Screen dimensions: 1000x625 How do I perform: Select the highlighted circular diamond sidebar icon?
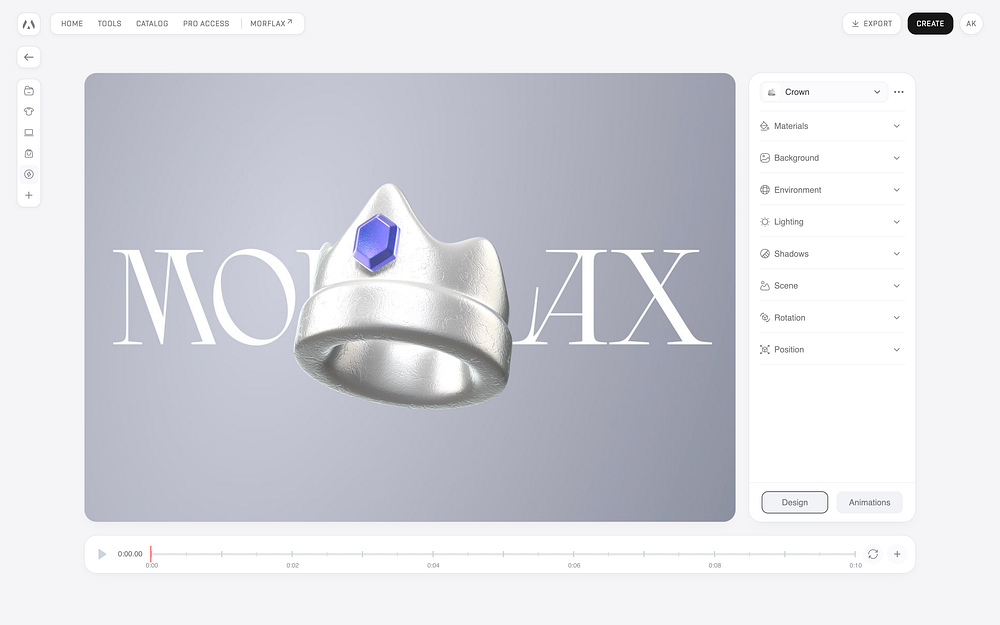[x=29, y=174]
